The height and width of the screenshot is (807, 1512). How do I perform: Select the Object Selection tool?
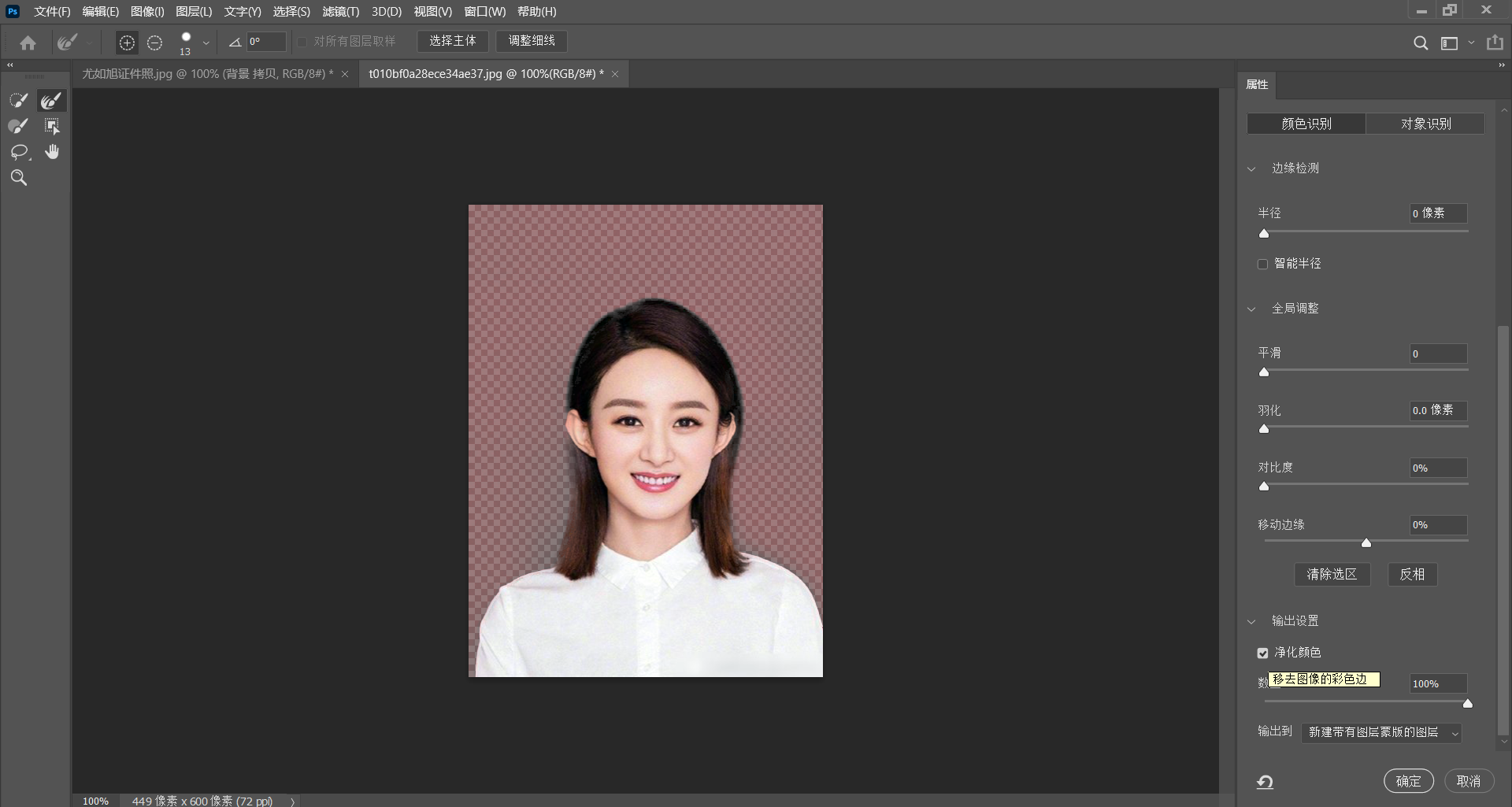[52, 126]
